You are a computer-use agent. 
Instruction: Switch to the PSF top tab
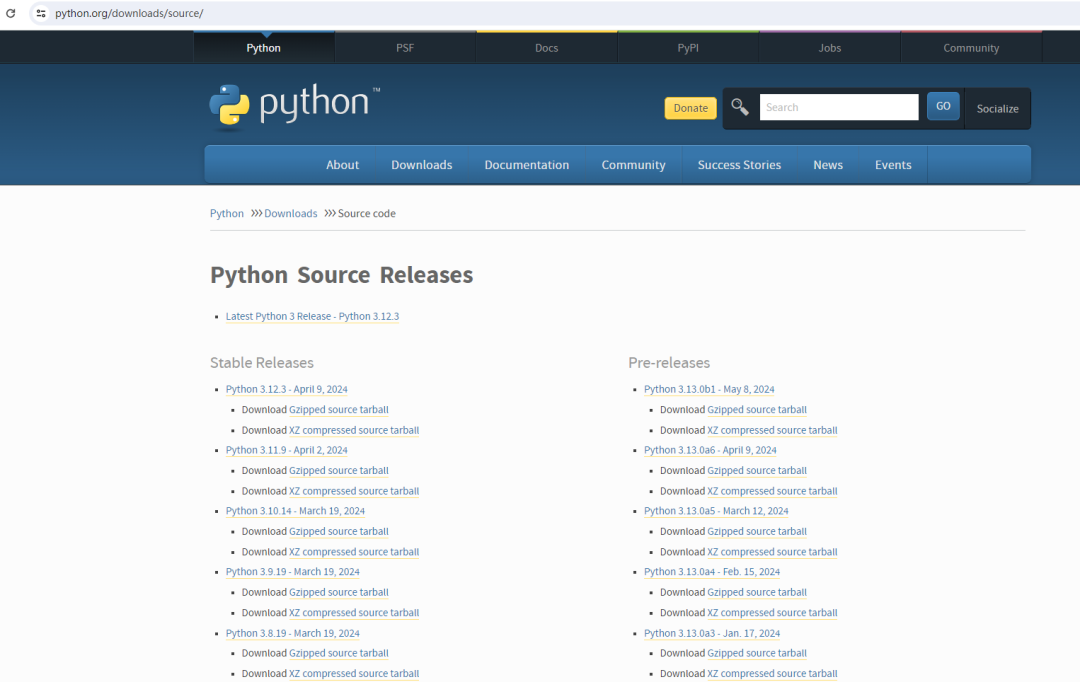click(405, 48)
